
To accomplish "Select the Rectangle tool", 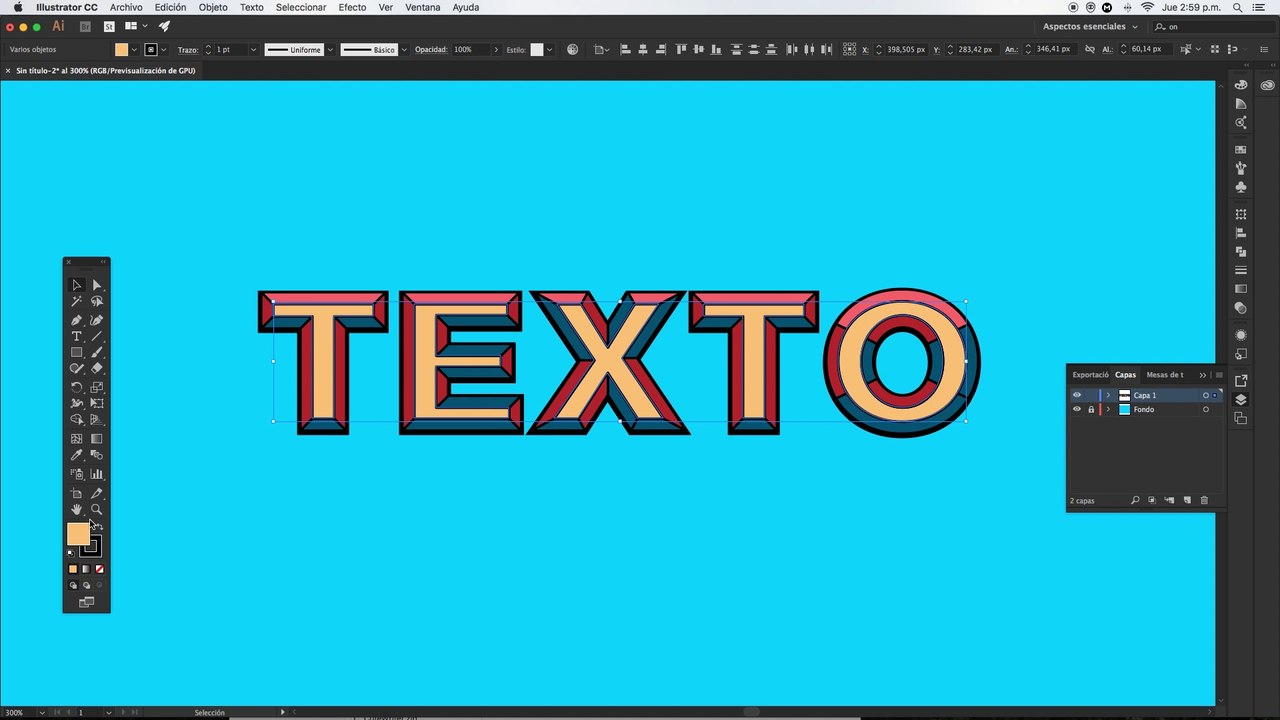I will click(76, 352).
